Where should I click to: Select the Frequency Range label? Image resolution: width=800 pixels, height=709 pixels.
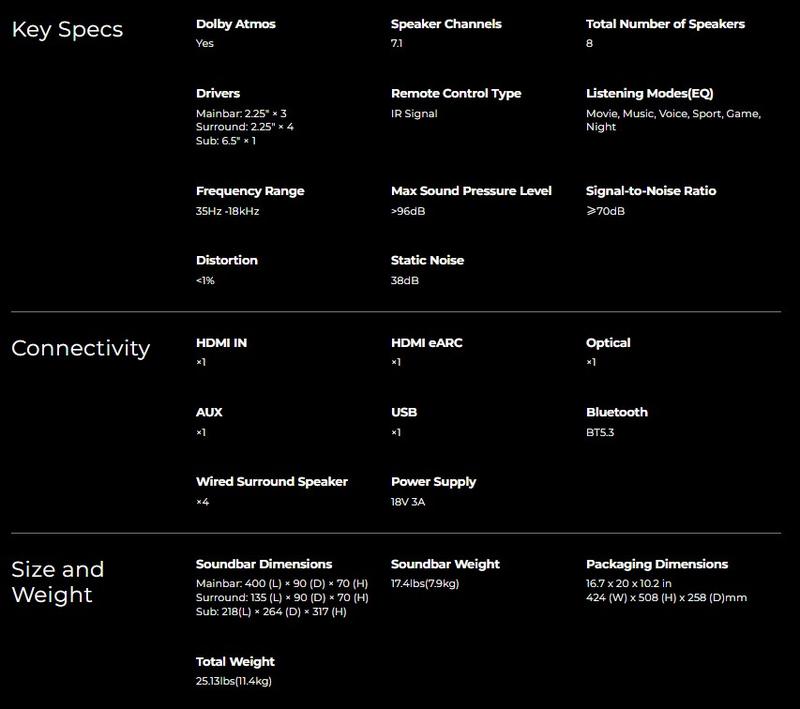click(x=250, y=191)
